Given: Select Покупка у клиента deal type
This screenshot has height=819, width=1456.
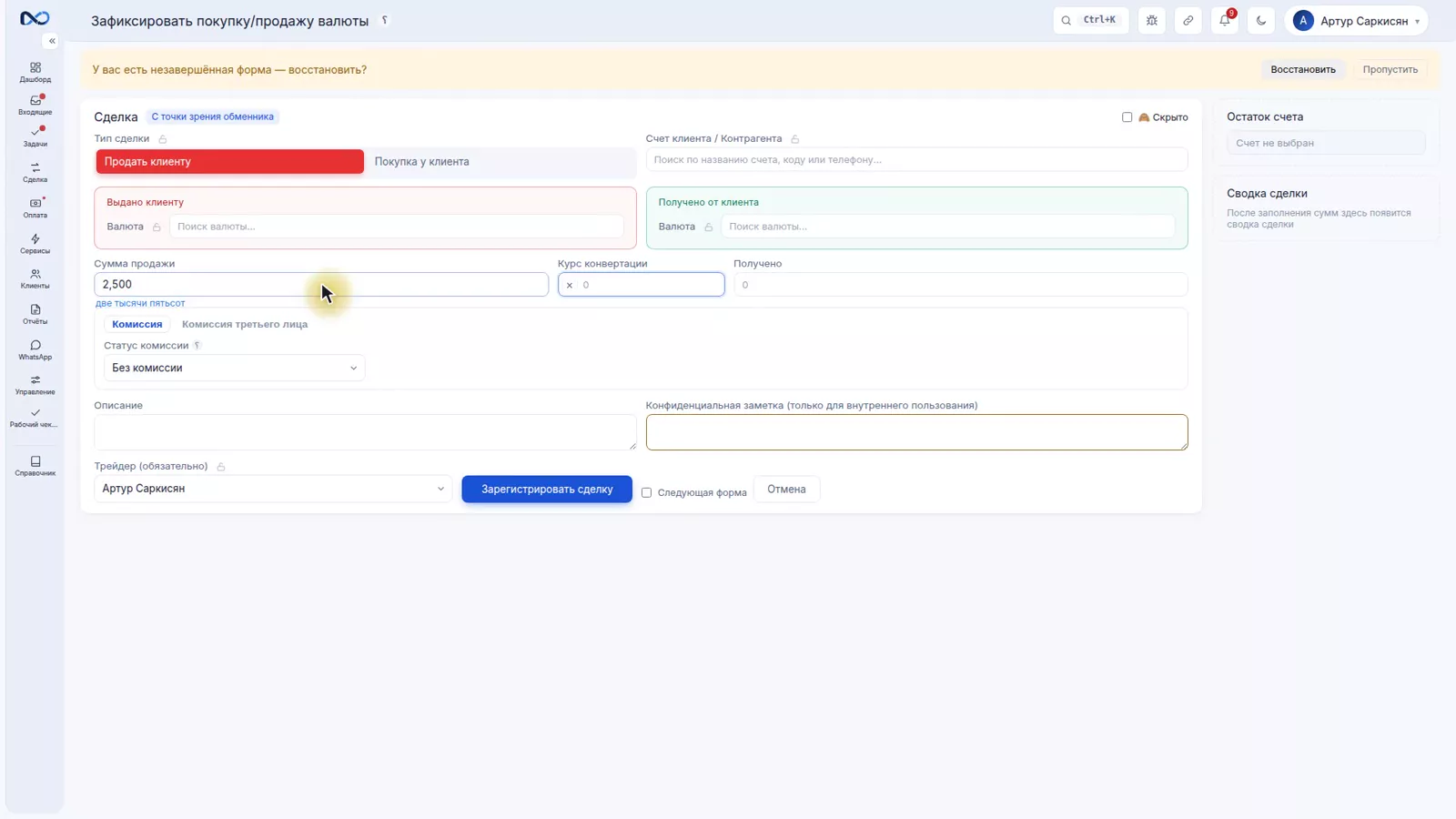Looking at the screenshot, I should point(500,161).
